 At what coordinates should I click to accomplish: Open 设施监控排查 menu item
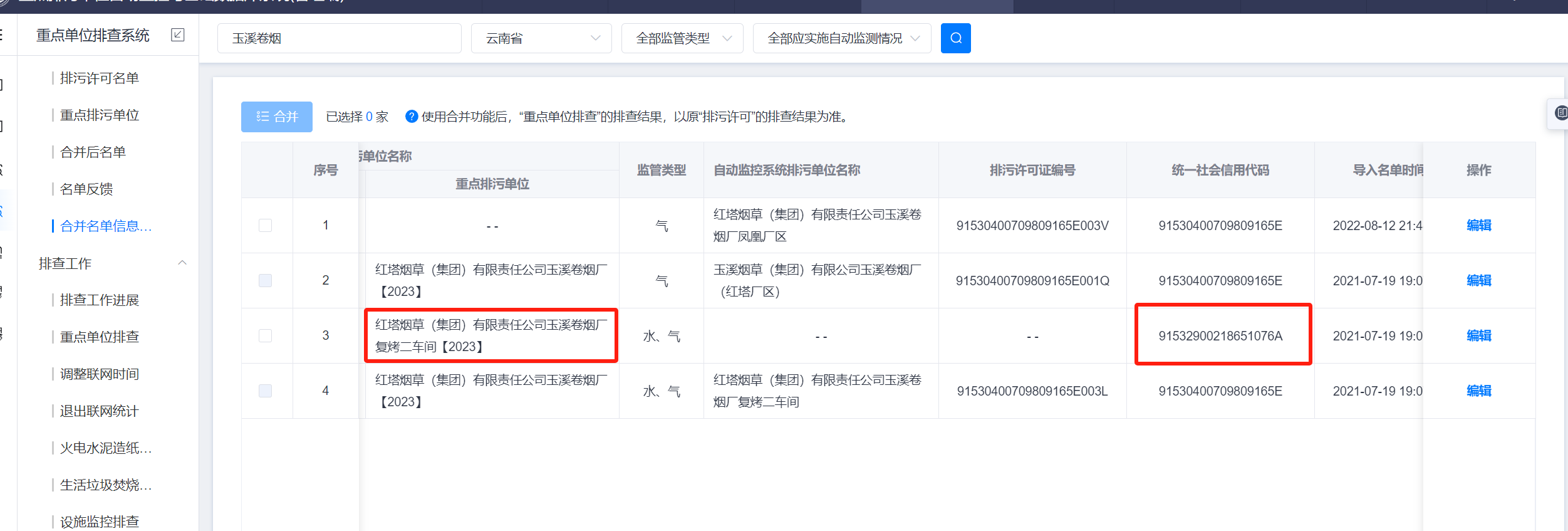point(100,522)
